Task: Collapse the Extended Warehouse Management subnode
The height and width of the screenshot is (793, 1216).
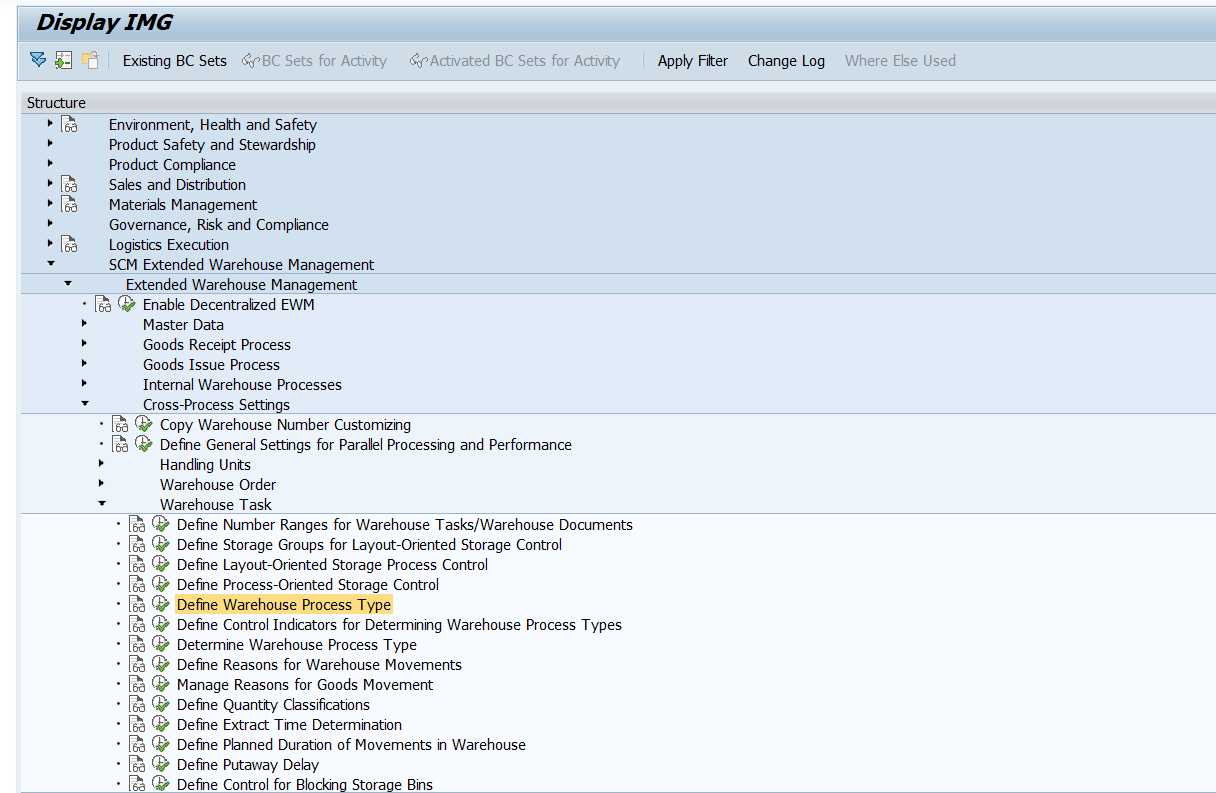Action: coord(67,284)
